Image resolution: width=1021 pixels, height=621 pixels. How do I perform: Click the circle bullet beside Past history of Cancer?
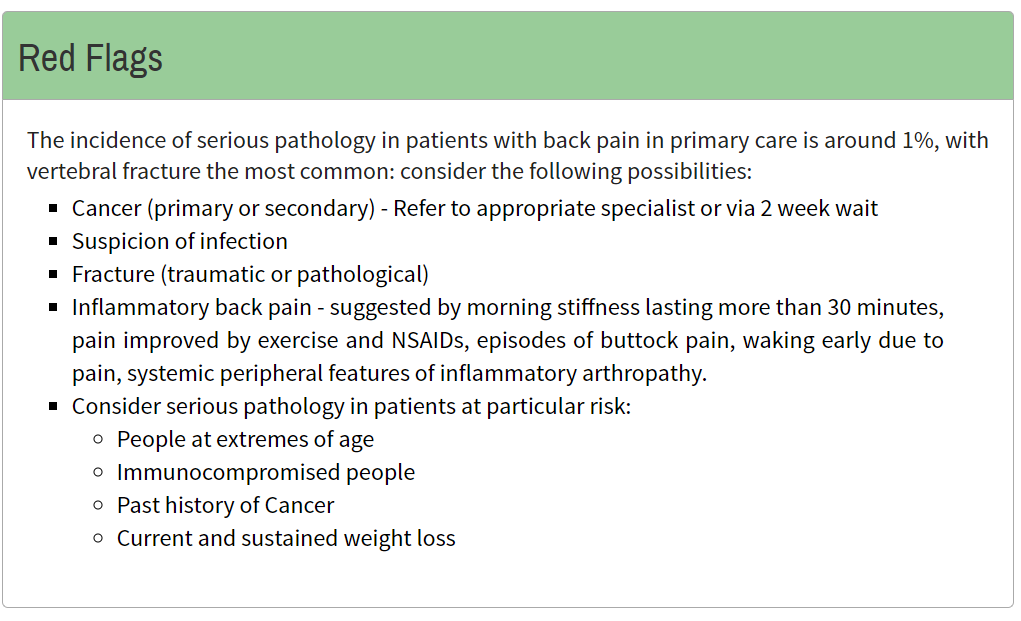pos(98,506)
